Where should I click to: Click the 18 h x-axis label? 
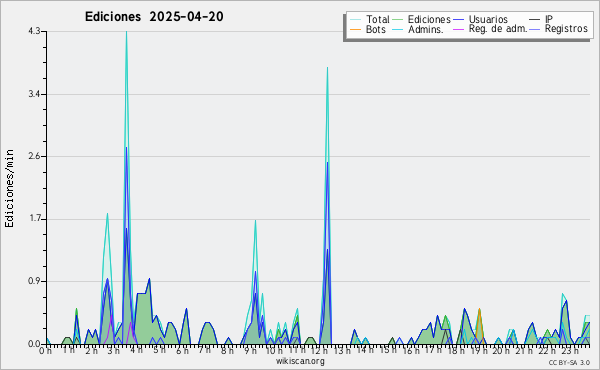457,351
